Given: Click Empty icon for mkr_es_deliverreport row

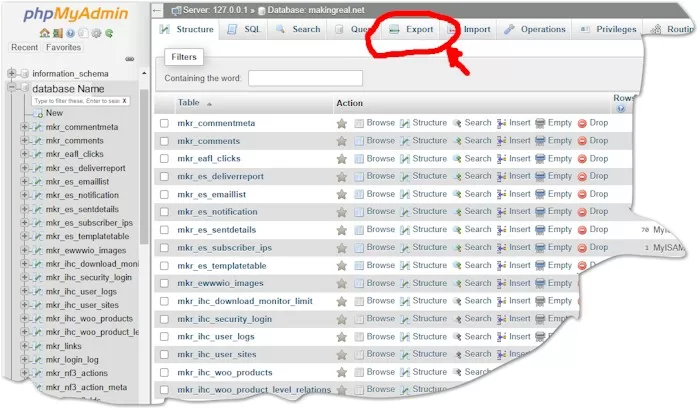Looking at the screenshot, I should tap(540, 176).
